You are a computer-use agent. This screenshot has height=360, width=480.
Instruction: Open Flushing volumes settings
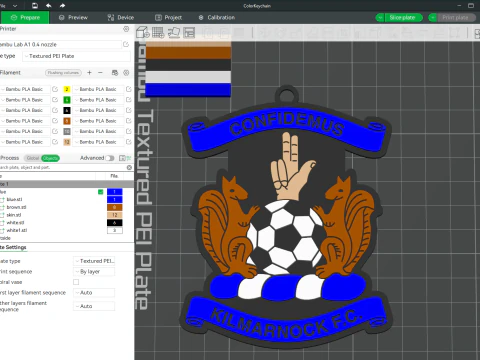(63, 73)
